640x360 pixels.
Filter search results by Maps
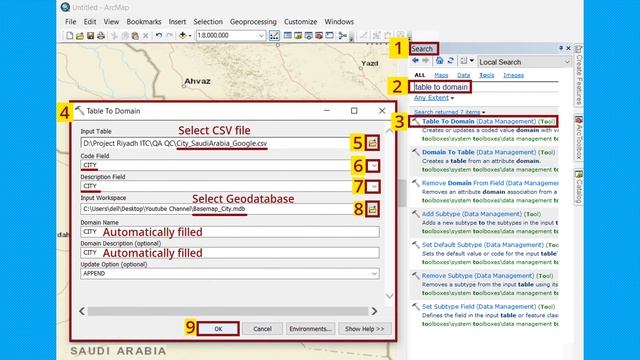[441, 75]
